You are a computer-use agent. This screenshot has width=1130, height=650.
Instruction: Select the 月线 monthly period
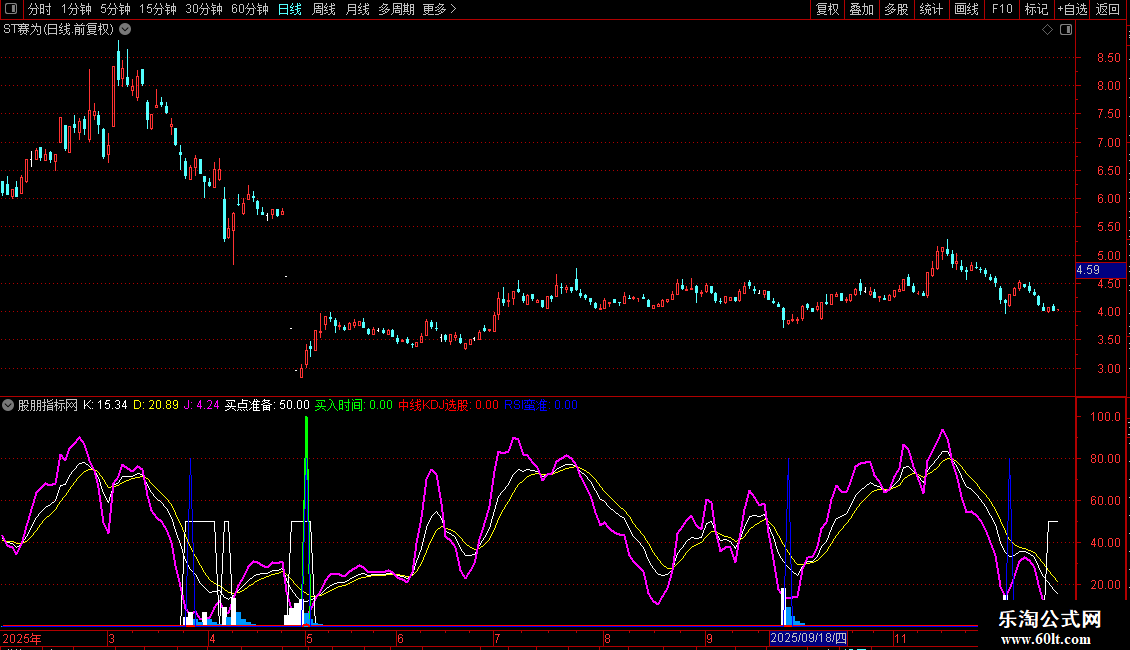(357, 10)
